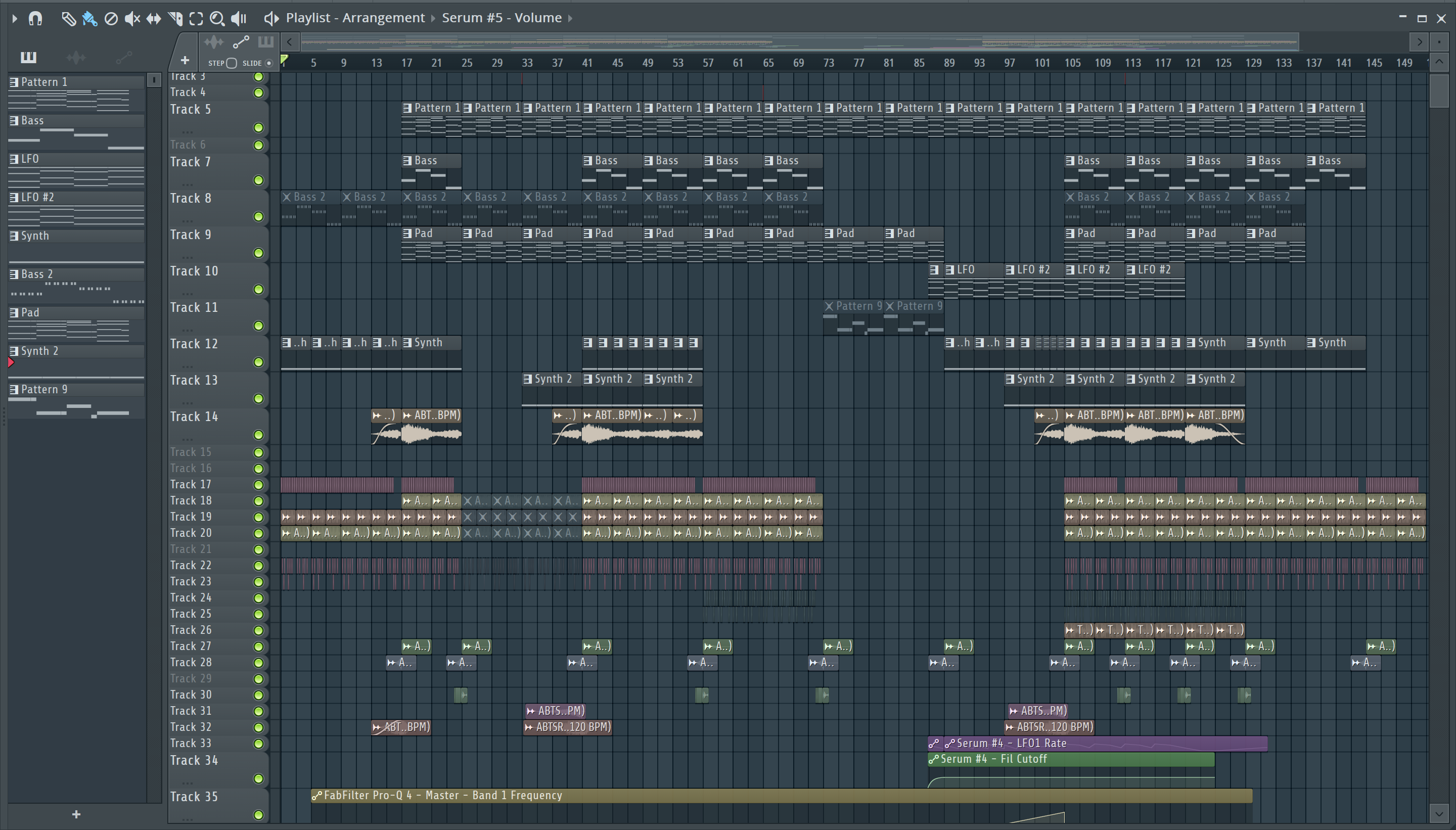Toggle mute LED on Track 35
Screen dimensions: 1456x830
tap(258, 815)
